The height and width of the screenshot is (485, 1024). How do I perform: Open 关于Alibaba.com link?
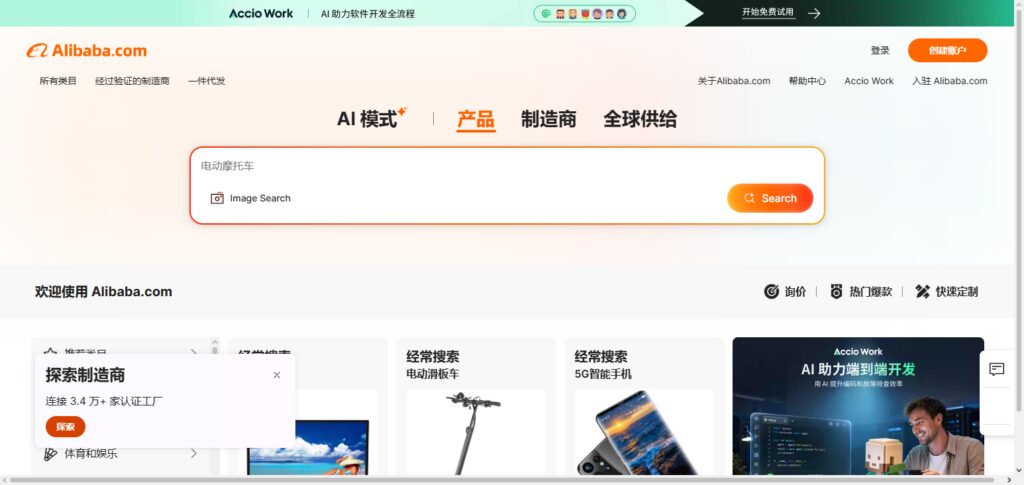[734, 81]
